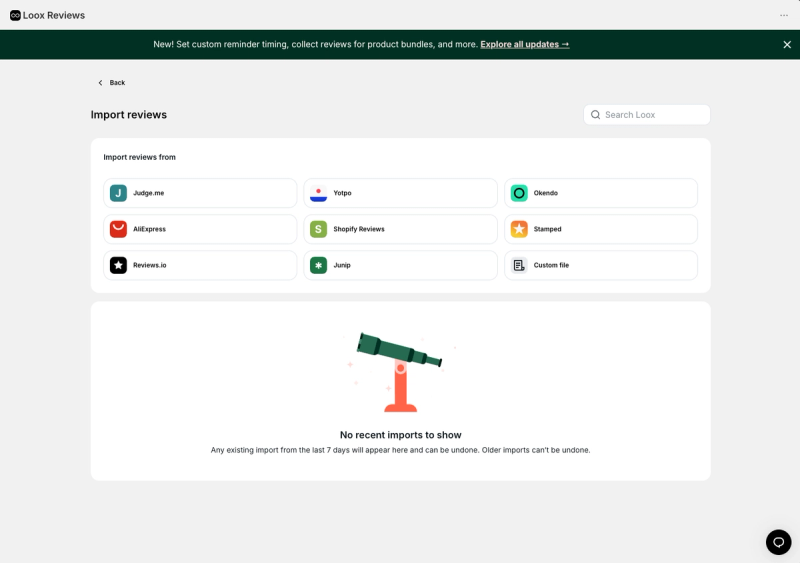
Task: Click the Shopify Reviews label
Action: [x=359, y=229]
